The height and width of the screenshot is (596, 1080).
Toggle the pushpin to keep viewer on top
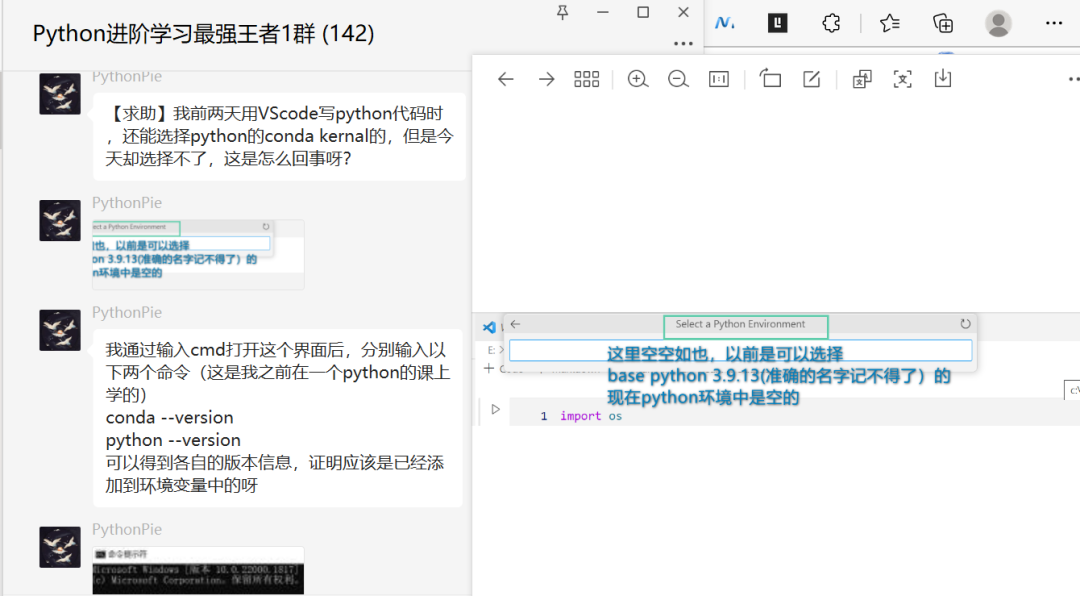coord(563,12)
